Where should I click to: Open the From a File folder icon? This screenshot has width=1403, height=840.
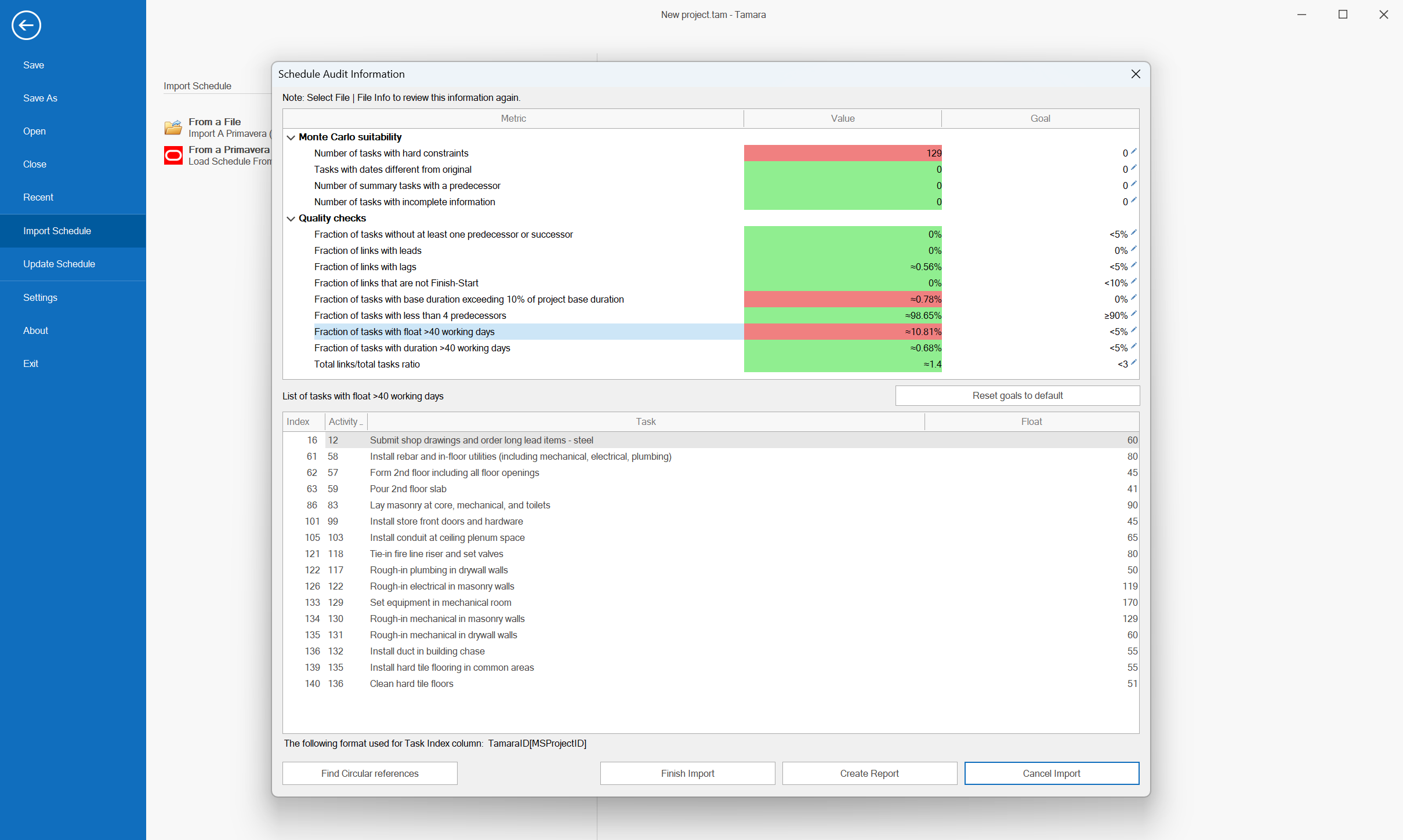(x=173, y=128)
